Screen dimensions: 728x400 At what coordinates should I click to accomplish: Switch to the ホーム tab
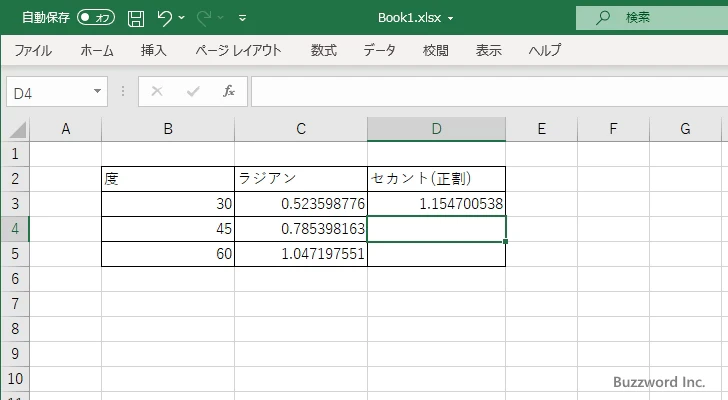click(97, 50)
